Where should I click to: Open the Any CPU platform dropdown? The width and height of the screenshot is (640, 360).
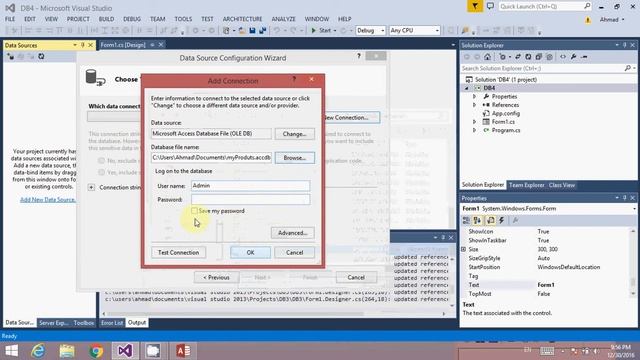pyautogui.click(x=414, y=31)
